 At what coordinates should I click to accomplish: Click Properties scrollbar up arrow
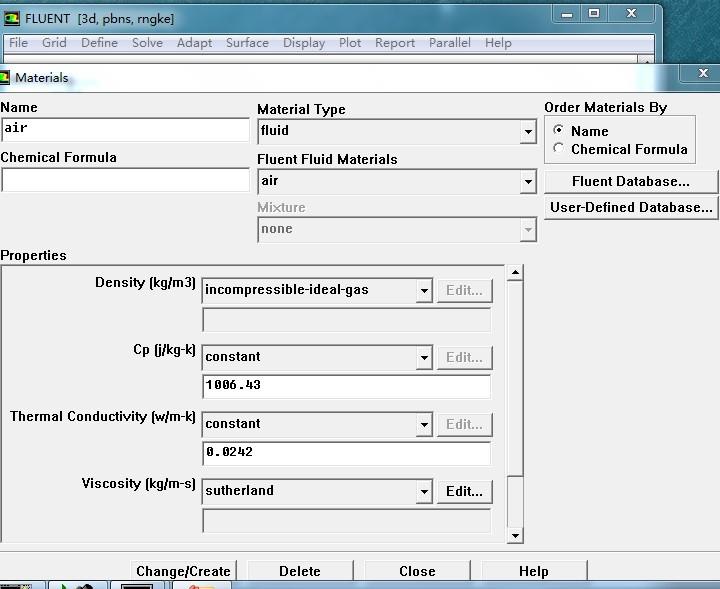(x=515, y=273)
